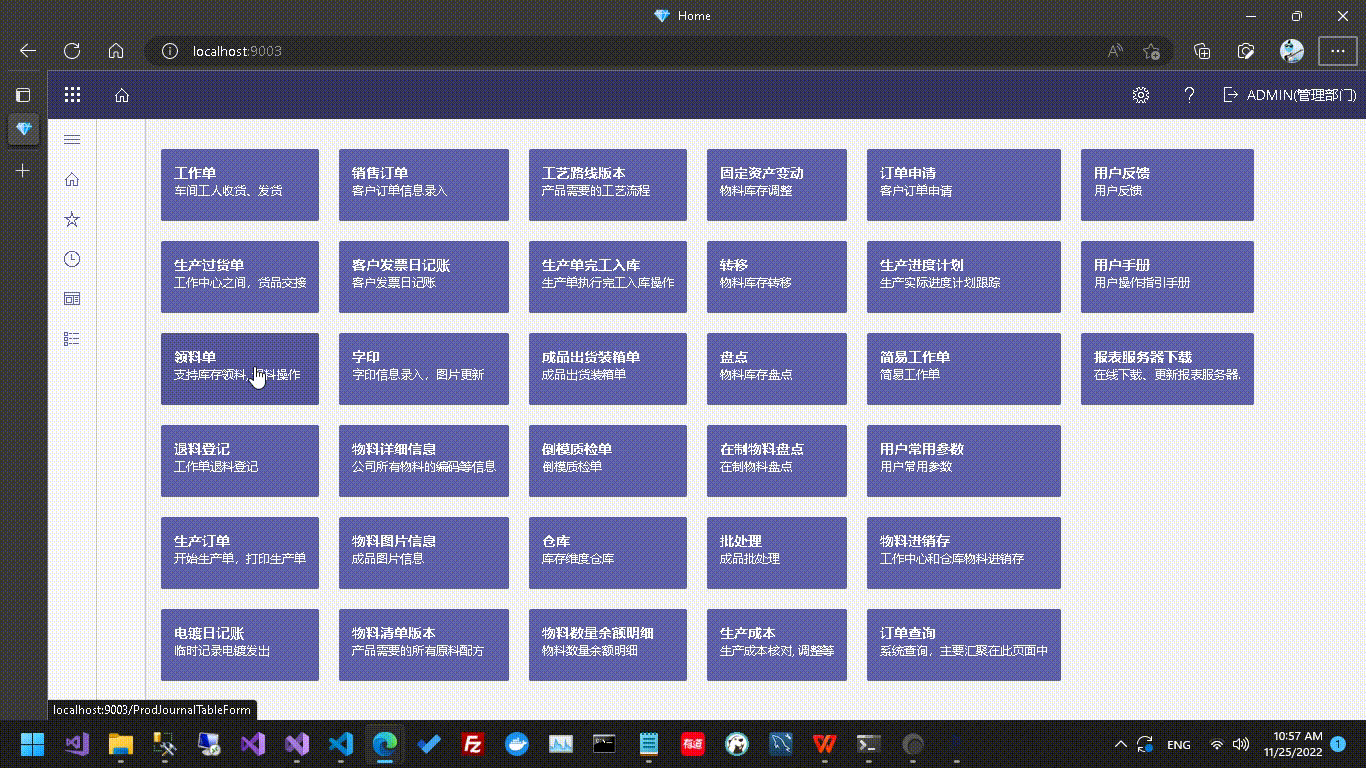Open settings gear in the app header

point(1140,95)
